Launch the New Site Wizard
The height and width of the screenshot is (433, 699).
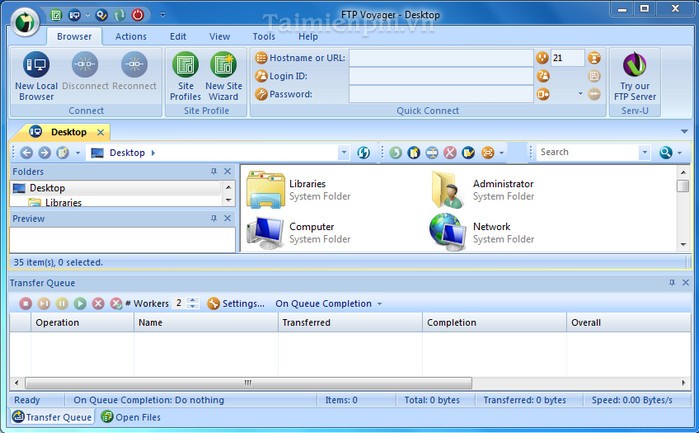[223, 75]
